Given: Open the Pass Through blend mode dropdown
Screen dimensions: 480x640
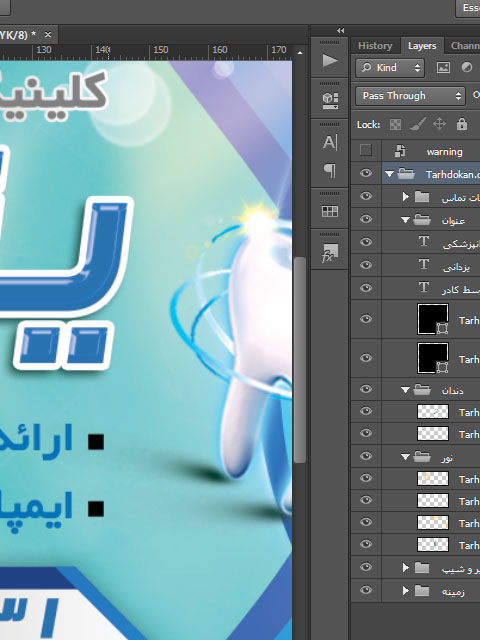Looking at the screenshot, I should [x=410, y=96].
